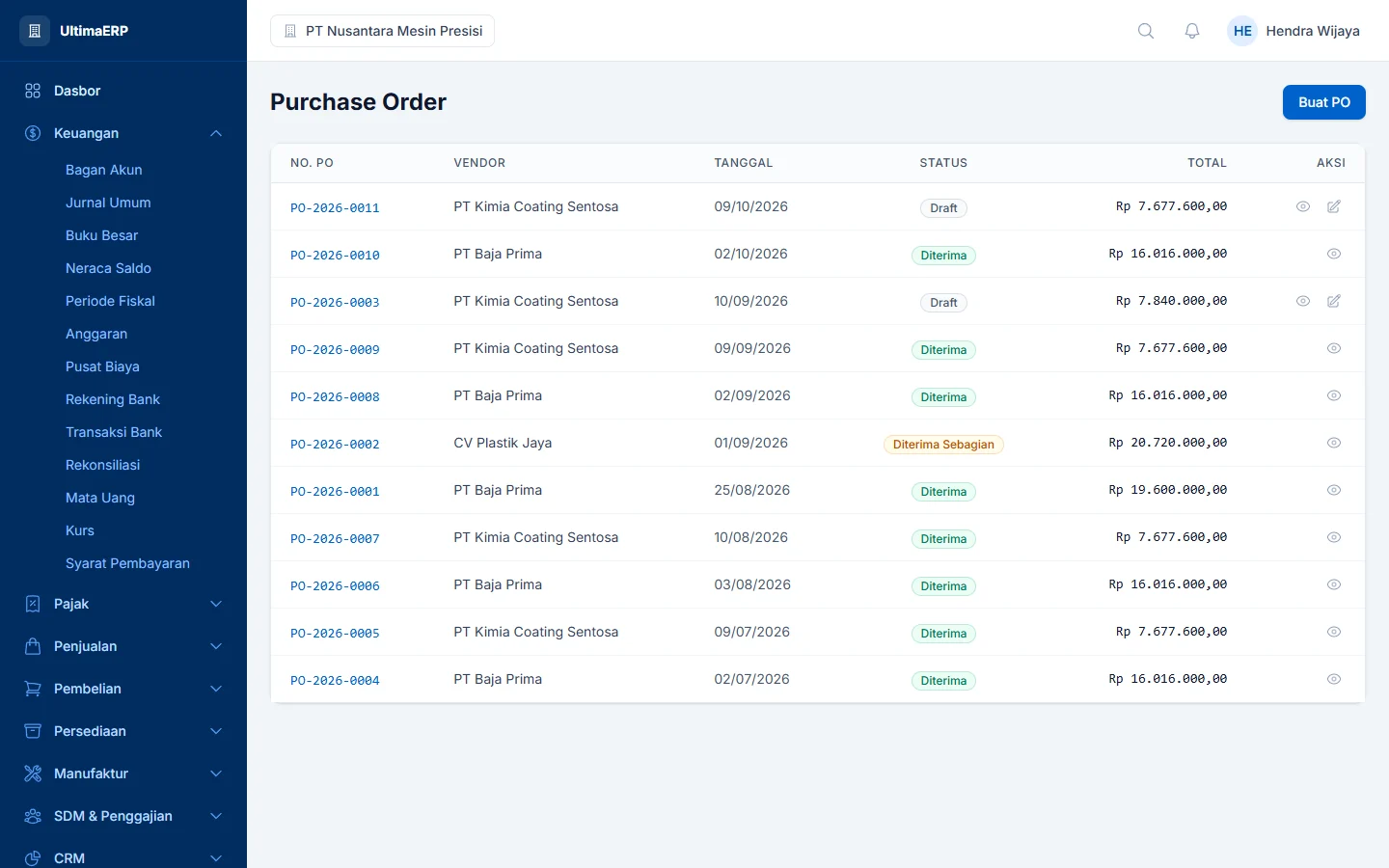Click the UltimaERP building logo icon
Screen dimensions: 1389x868
tap(35, 31)
